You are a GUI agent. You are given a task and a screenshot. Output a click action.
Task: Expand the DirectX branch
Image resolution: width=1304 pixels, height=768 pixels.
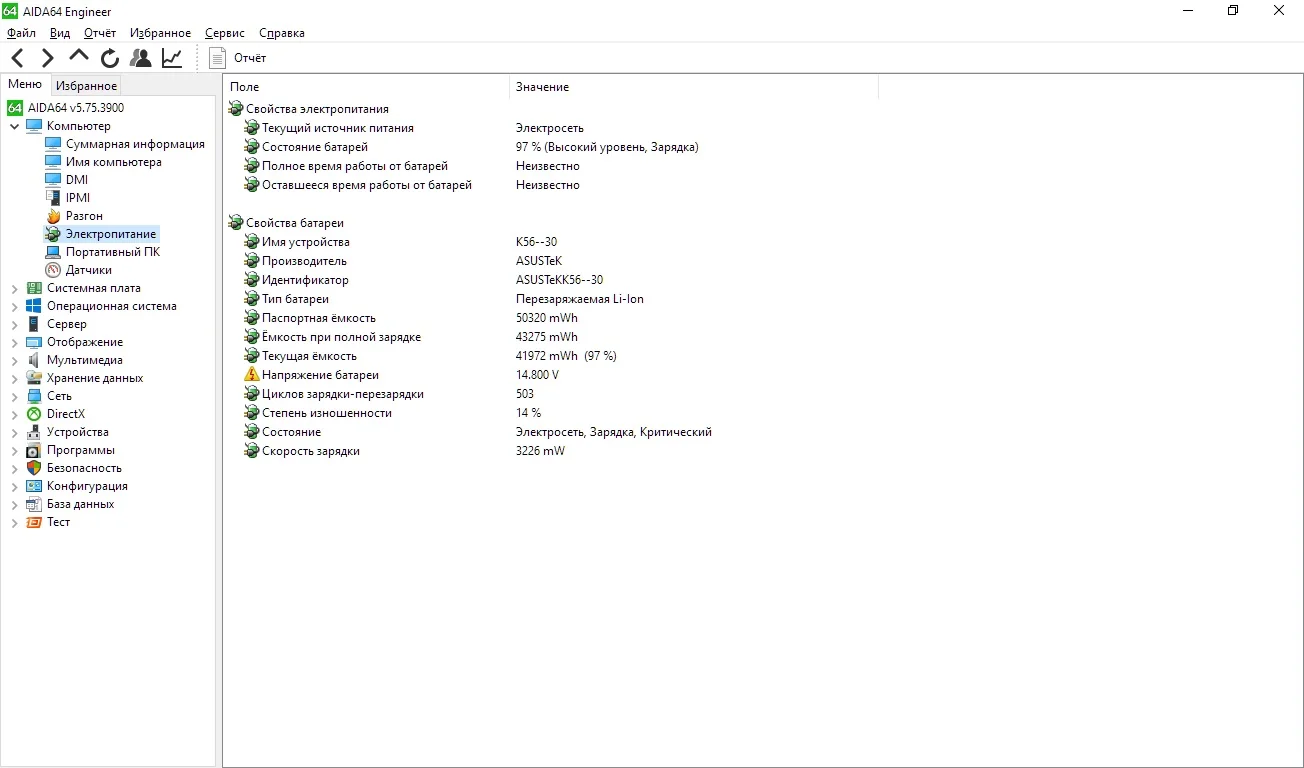[x=14, y=414]
